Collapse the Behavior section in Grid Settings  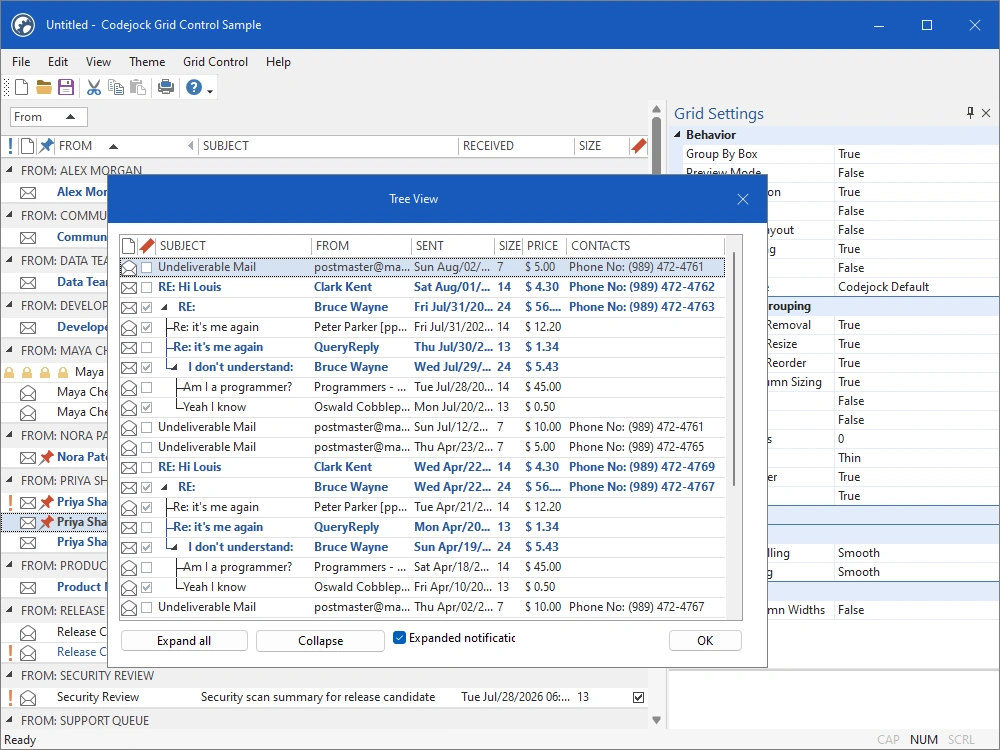pyautogui.click(x=677, y=135)
